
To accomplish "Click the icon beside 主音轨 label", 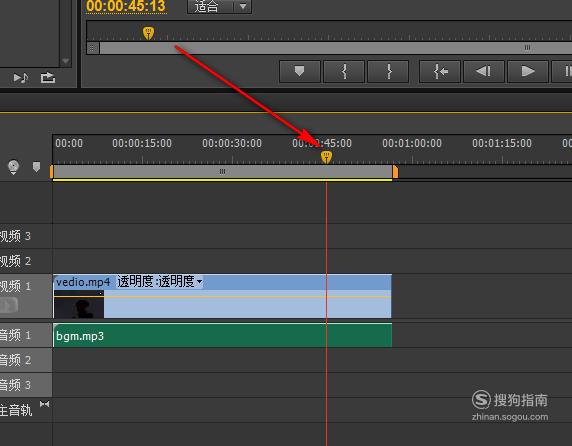I will click(45, 404).
